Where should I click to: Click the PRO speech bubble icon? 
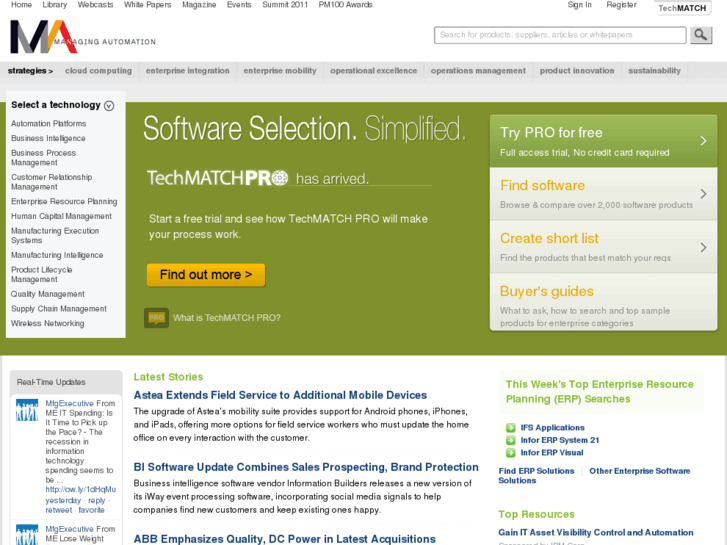pos(156,318)
